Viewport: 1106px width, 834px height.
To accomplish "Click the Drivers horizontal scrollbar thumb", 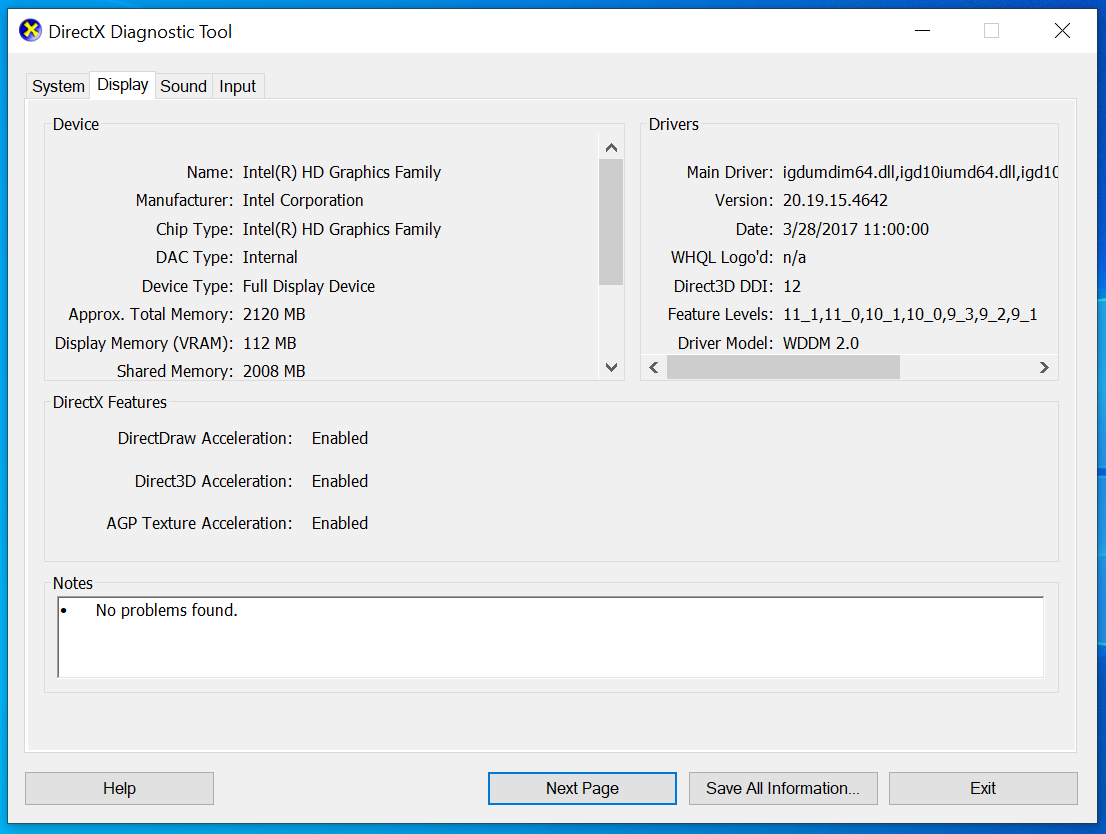I will tap(783, 368).
